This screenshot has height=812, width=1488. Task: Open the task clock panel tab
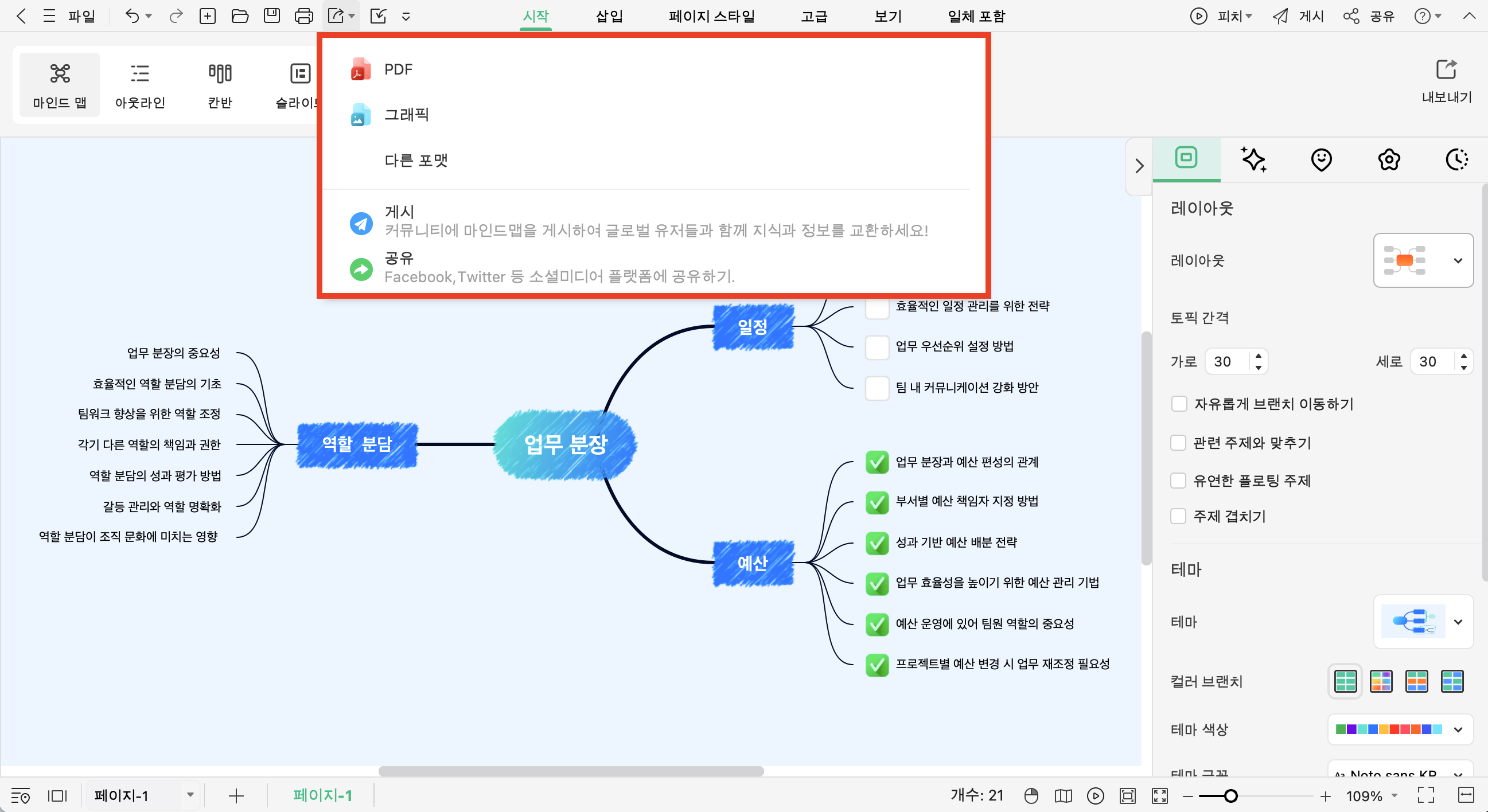coord(1457,159)
